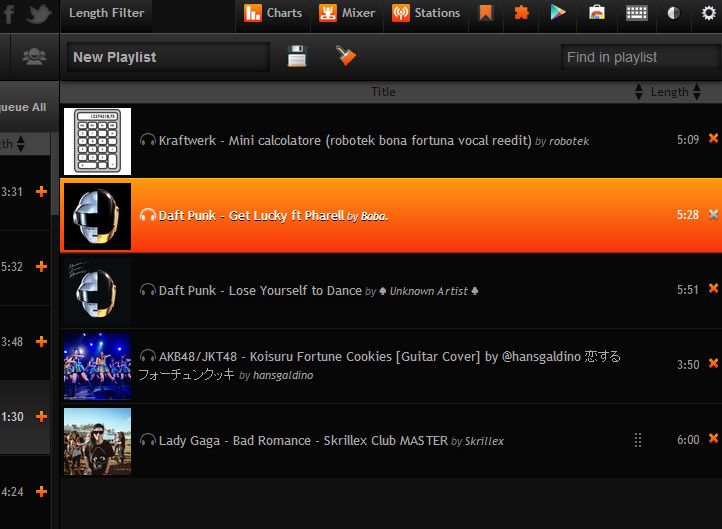Screen dimensions: 722x529
Task: Remove the AKB48/JKT48 track with X
Action: 713,363
